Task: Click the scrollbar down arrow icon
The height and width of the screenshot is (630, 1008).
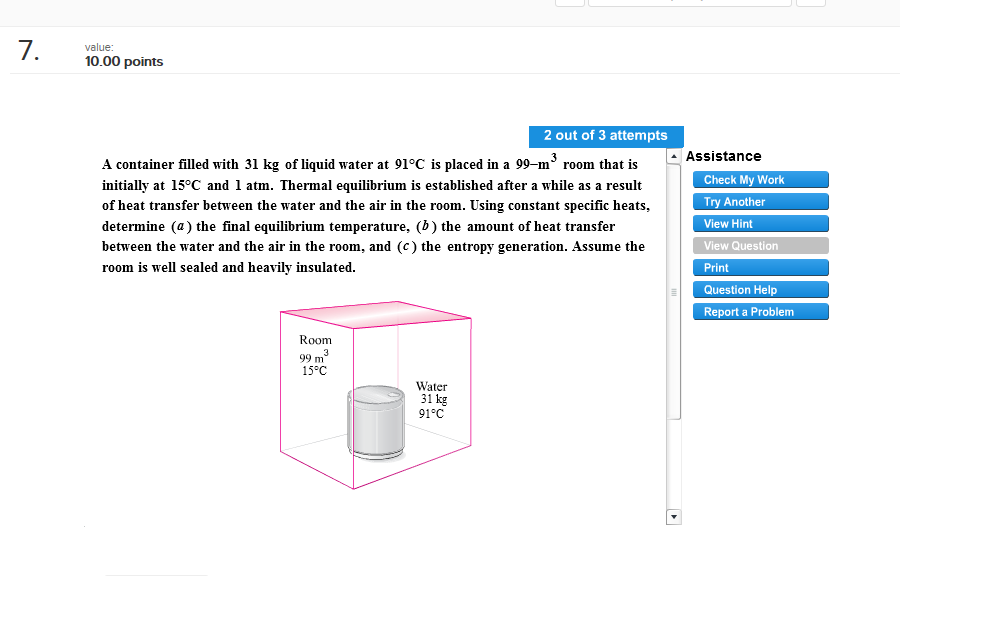Action: pyautogui.click(x=673, y=516)
